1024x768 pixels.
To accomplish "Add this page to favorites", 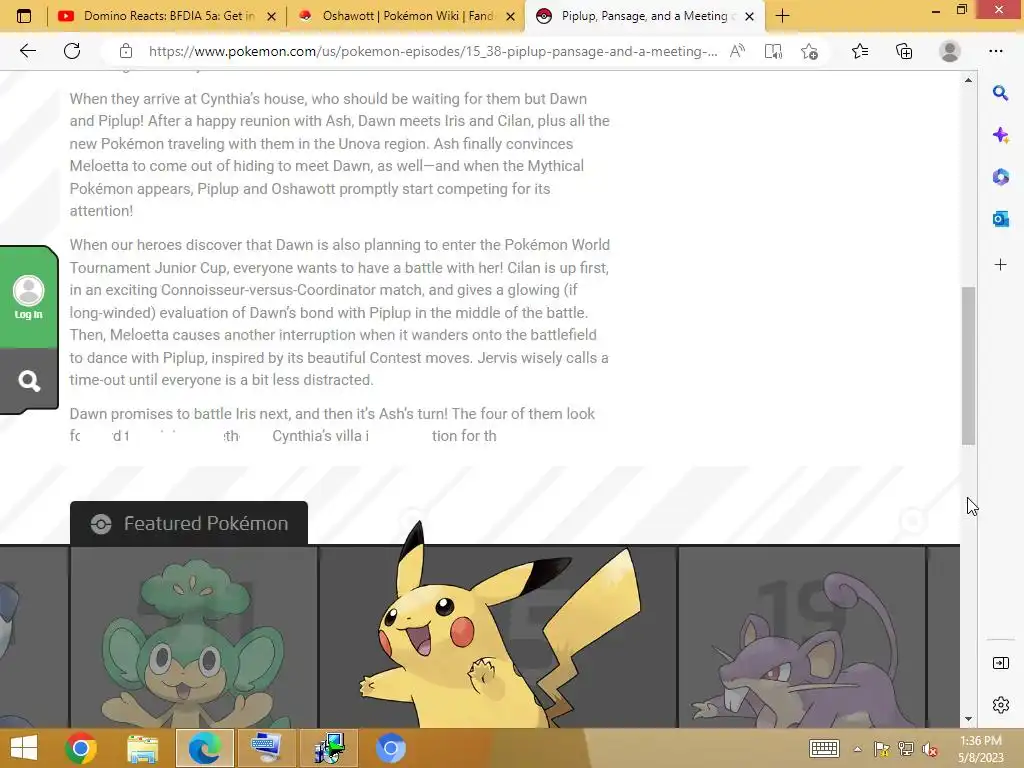I will [x=809, y=51].
